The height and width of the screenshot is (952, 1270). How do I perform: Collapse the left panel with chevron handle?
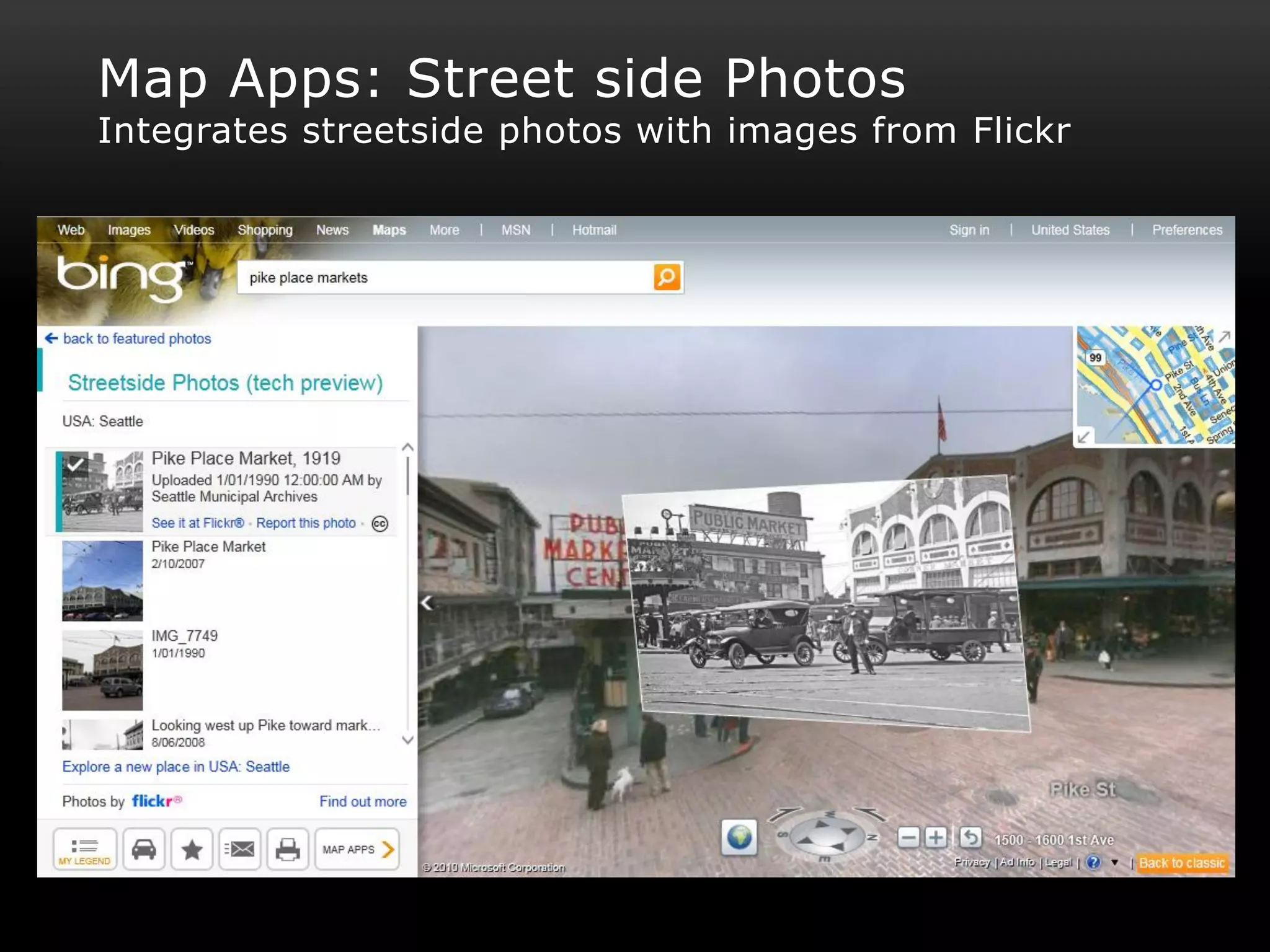pos(427,602)
